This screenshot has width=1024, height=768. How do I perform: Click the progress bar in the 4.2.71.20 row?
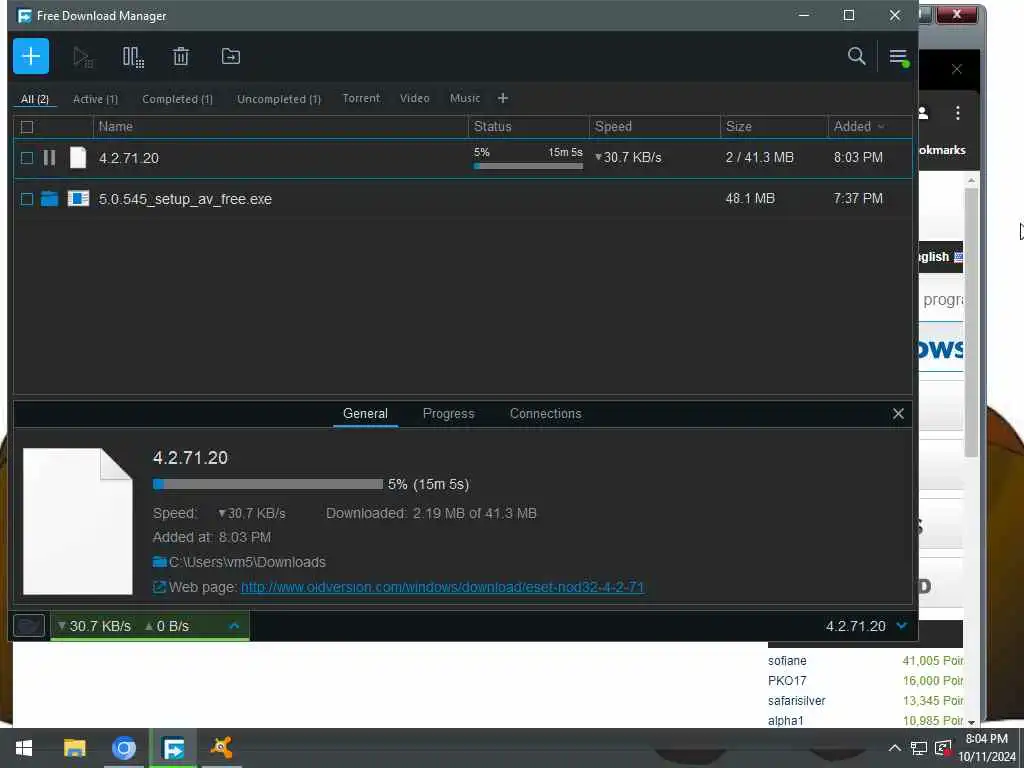tap(528, 166)
